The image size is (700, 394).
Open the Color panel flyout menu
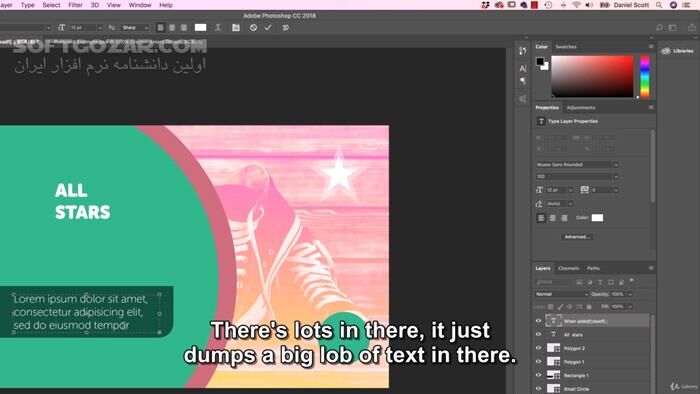(651, 46)
